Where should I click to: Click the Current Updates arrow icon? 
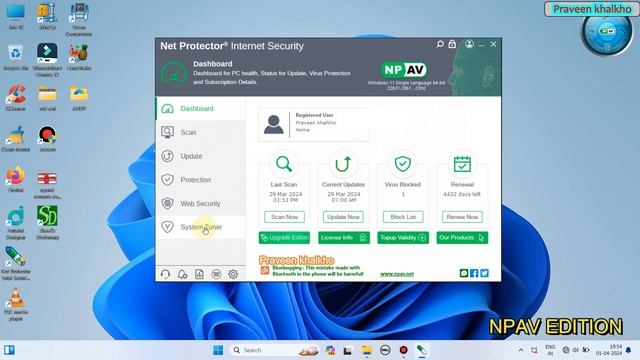tap(343, 164)
